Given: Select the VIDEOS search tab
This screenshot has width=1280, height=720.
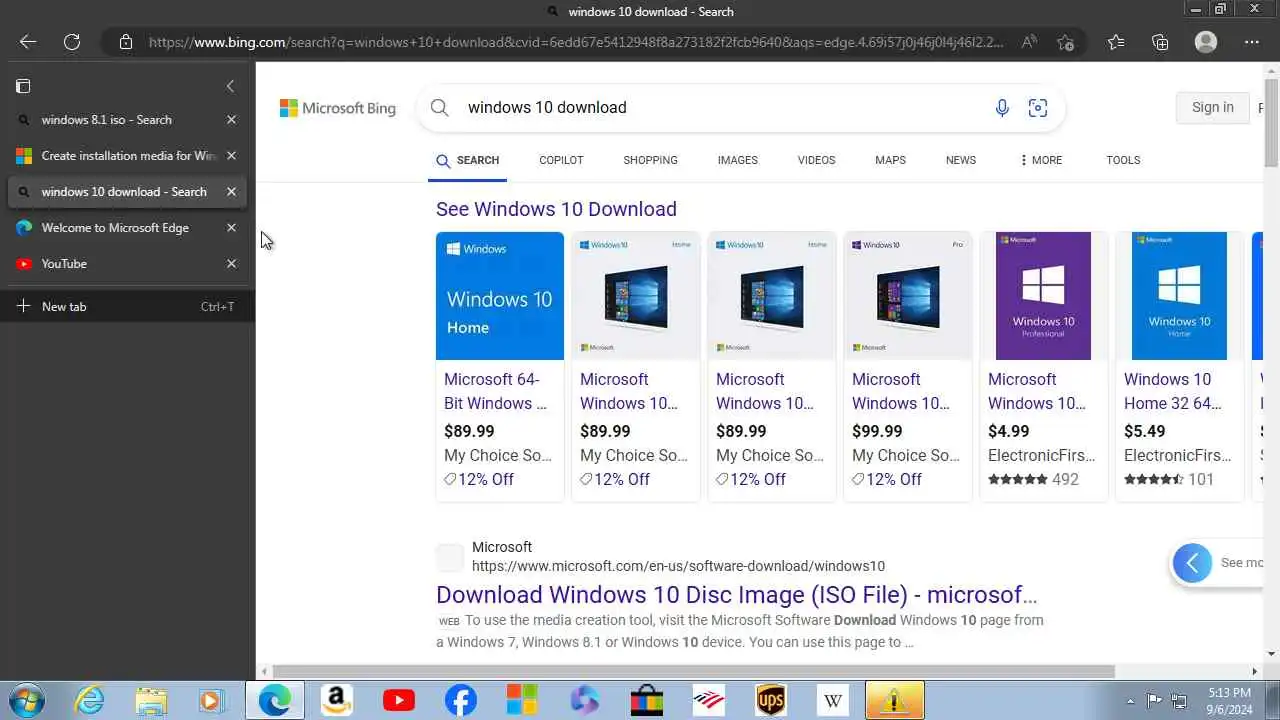Looking at the screenshot, I should click(x=816, y=160).
